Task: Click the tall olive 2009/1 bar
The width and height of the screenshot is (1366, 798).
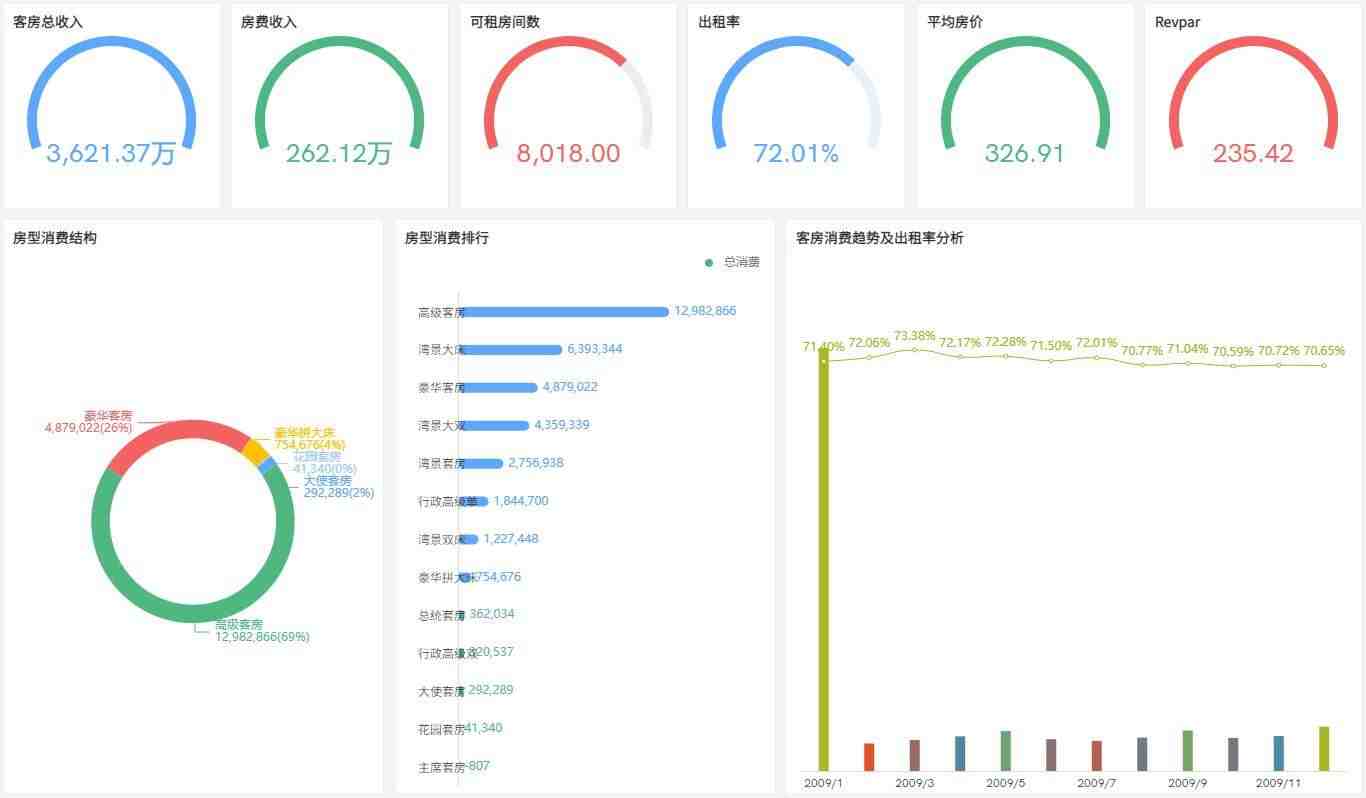Action: 824,560
